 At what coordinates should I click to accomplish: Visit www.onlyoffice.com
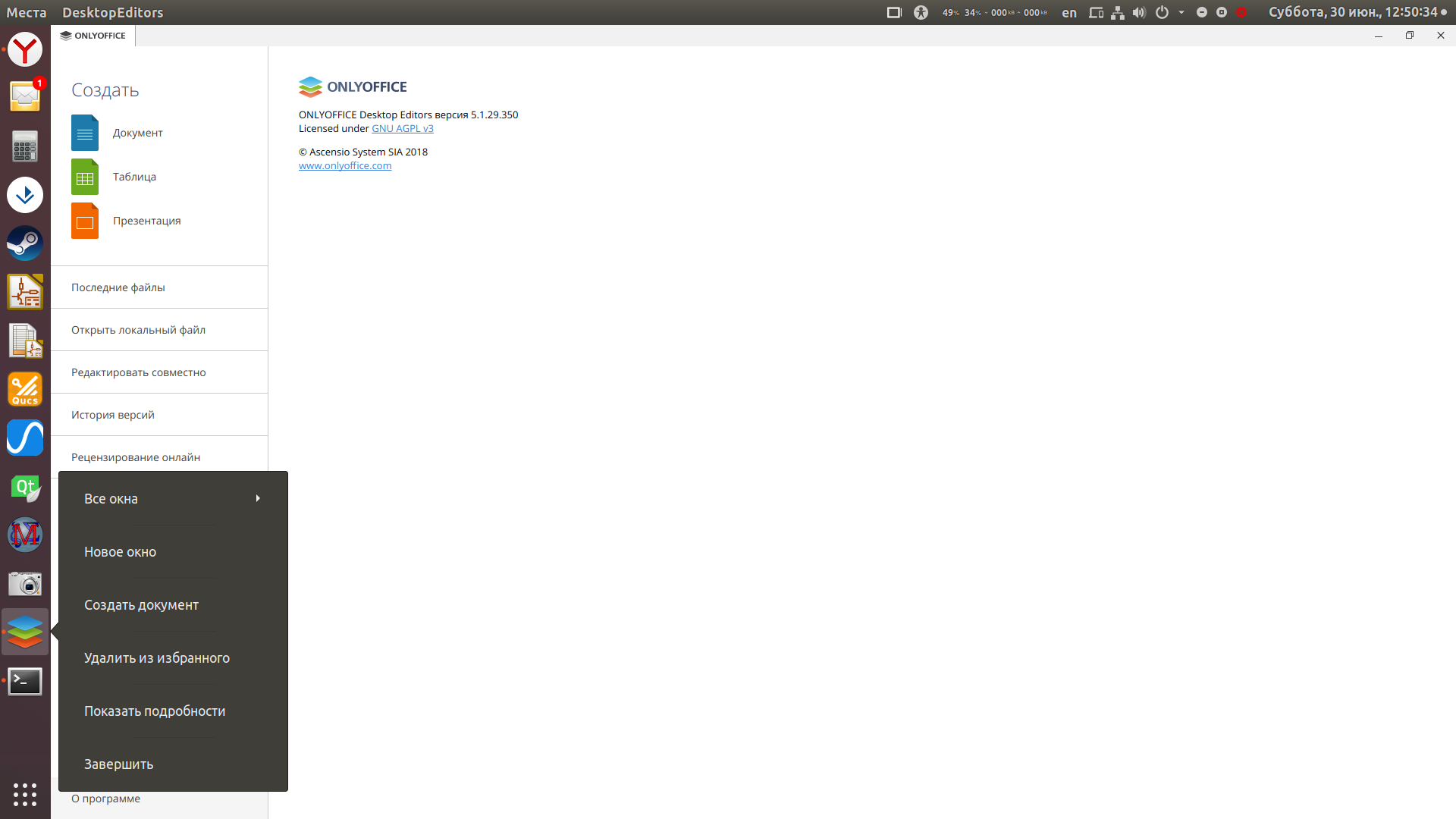[345, 165]
